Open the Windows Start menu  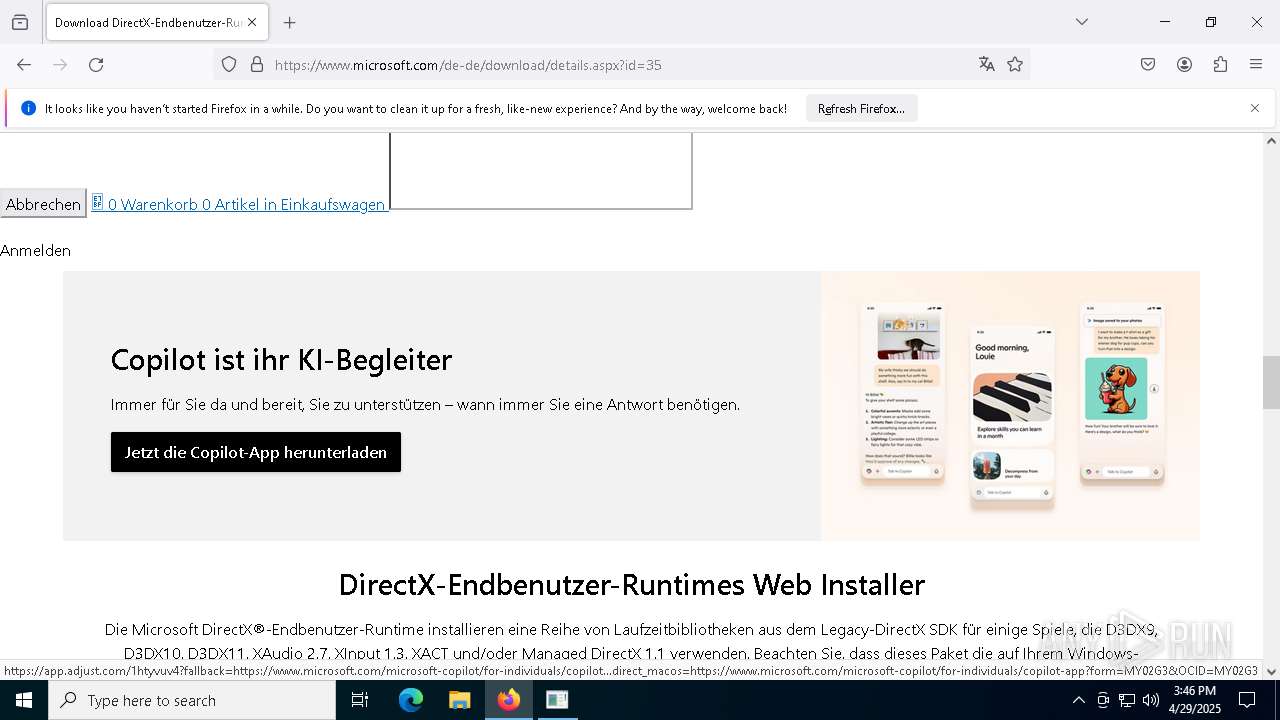[x=24, y=700]
